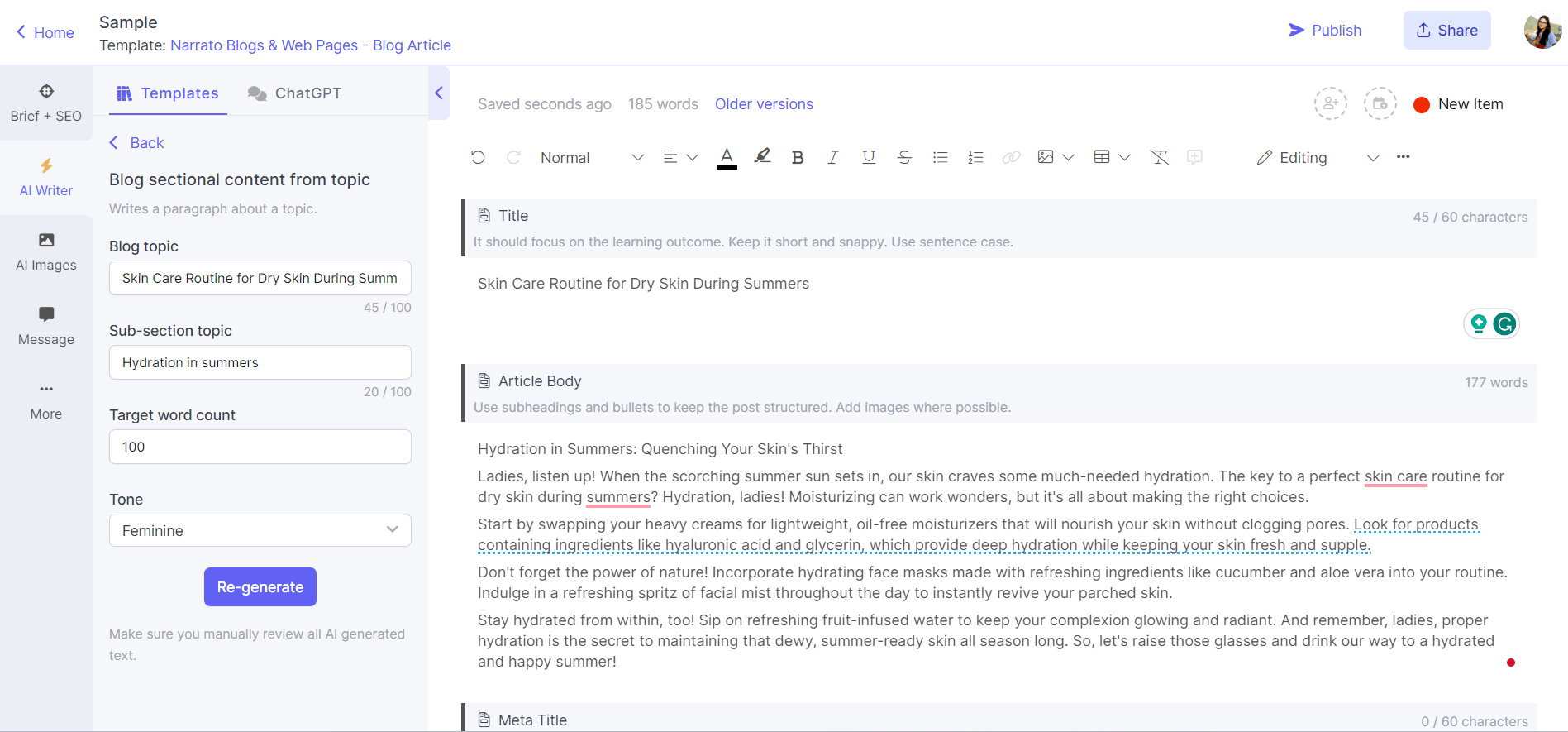Open the Normal paragraph style dropdown
This screenshot has width=1568, height=732.
click(591, 157)
